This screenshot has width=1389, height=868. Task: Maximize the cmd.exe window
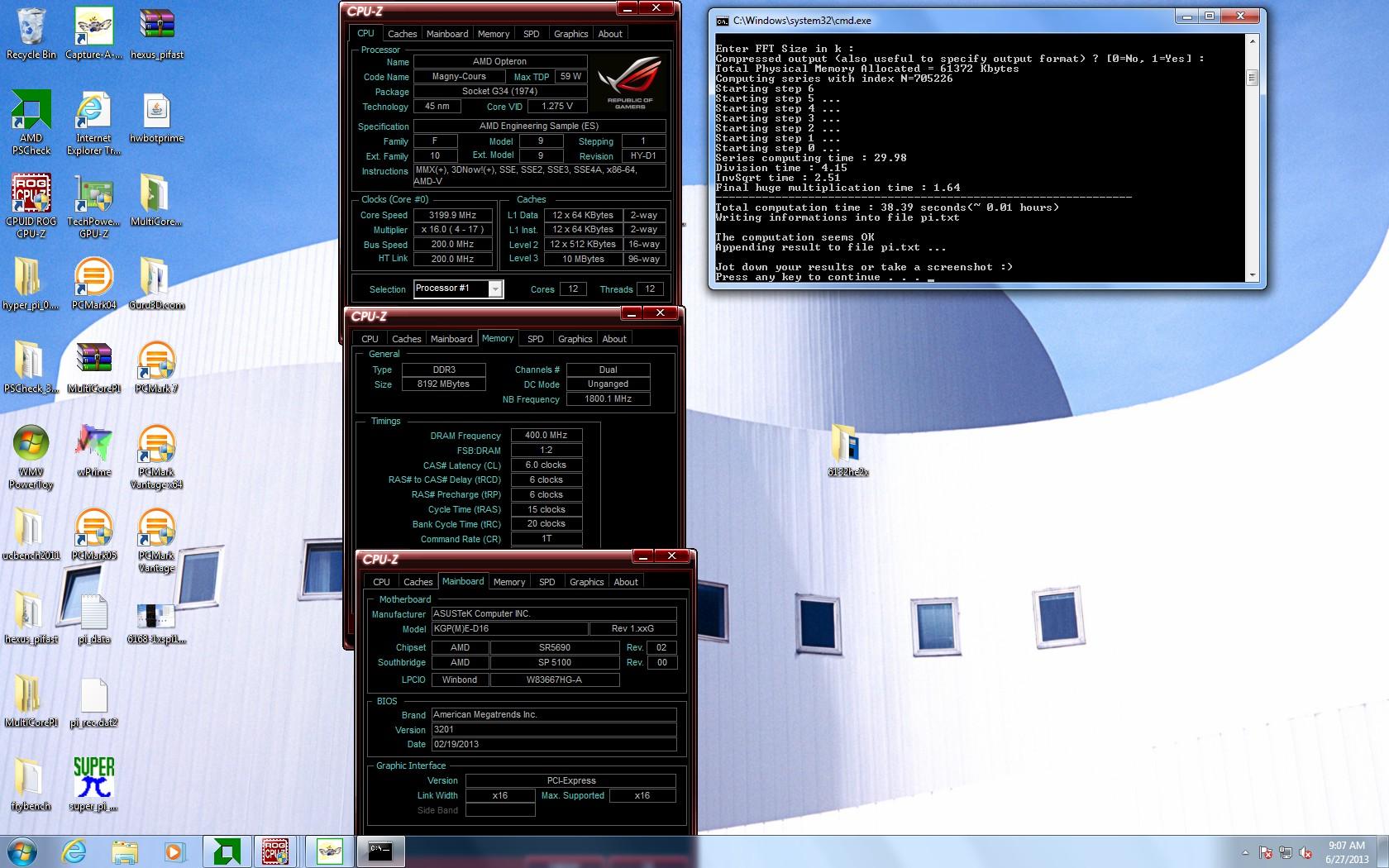(x=1210, y=17)
